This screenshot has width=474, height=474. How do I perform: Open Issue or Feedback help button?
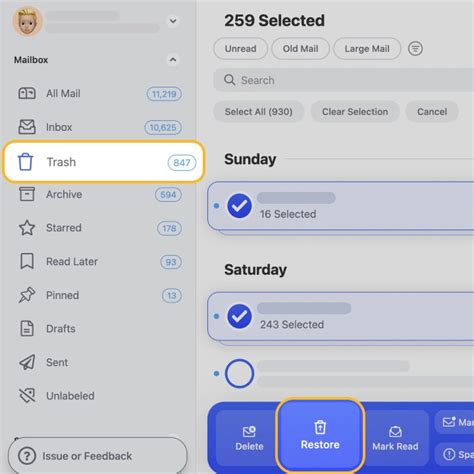click(x=97, y=456)
